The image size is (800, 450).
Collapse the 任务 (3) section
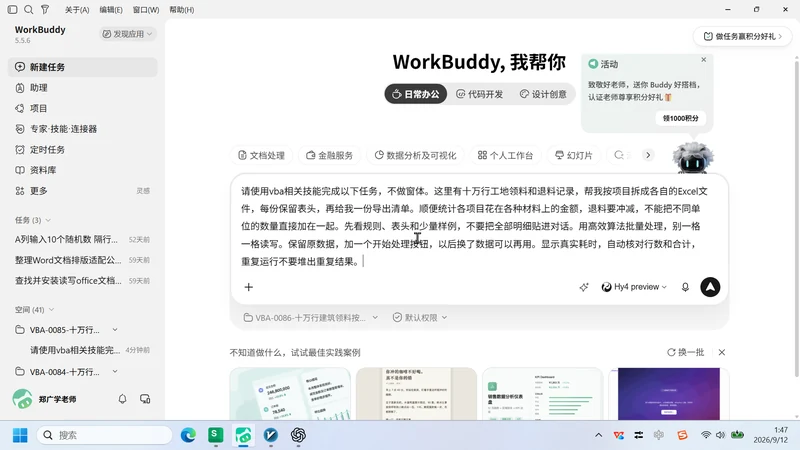coord(48,220)
